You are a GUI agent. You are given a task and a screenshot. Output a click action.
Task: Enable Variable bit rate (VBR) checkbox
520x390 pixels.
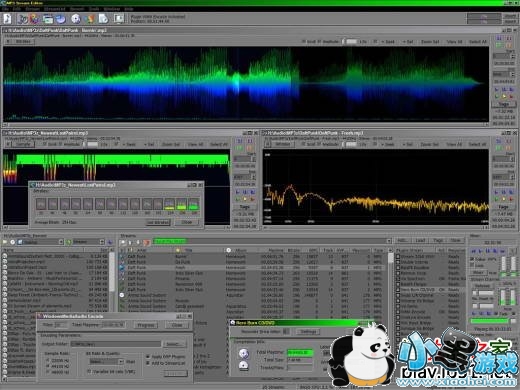tap(89, 371)
